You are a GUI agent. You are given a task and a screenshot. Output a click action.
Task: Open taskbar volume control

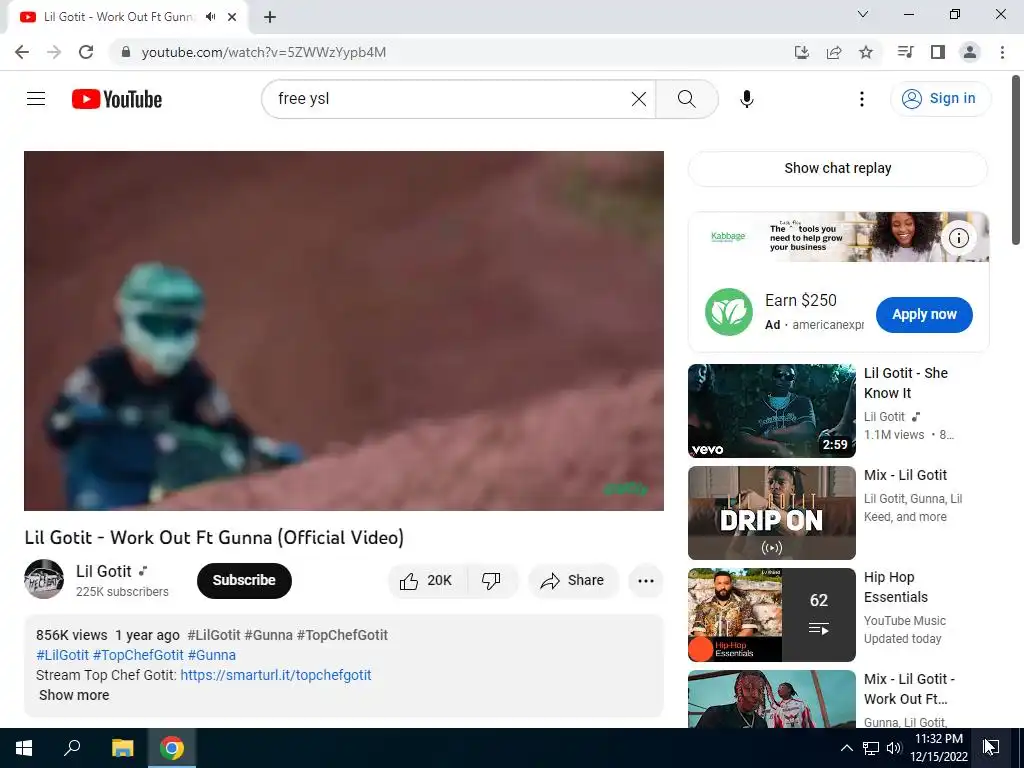[894, 748]
